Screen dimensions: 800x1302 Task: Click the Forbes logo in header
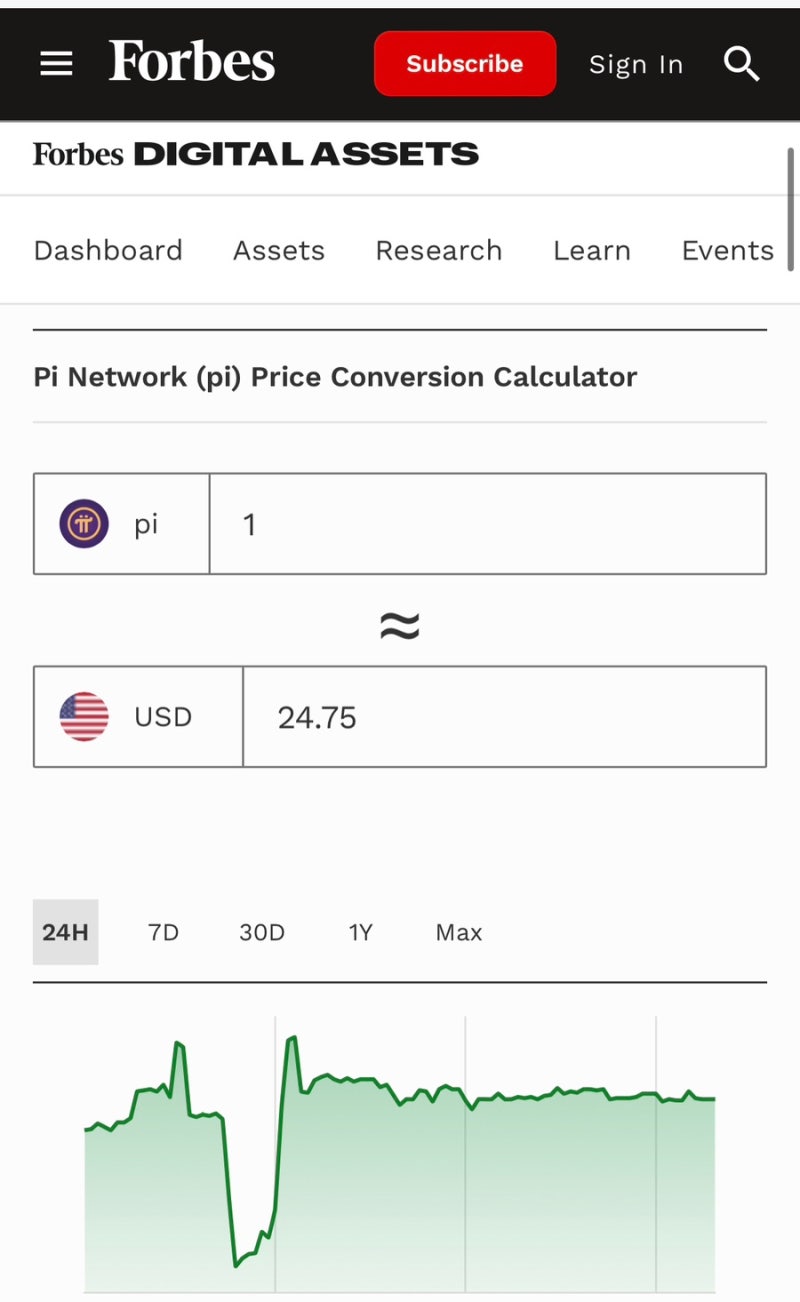coord(192,62)
